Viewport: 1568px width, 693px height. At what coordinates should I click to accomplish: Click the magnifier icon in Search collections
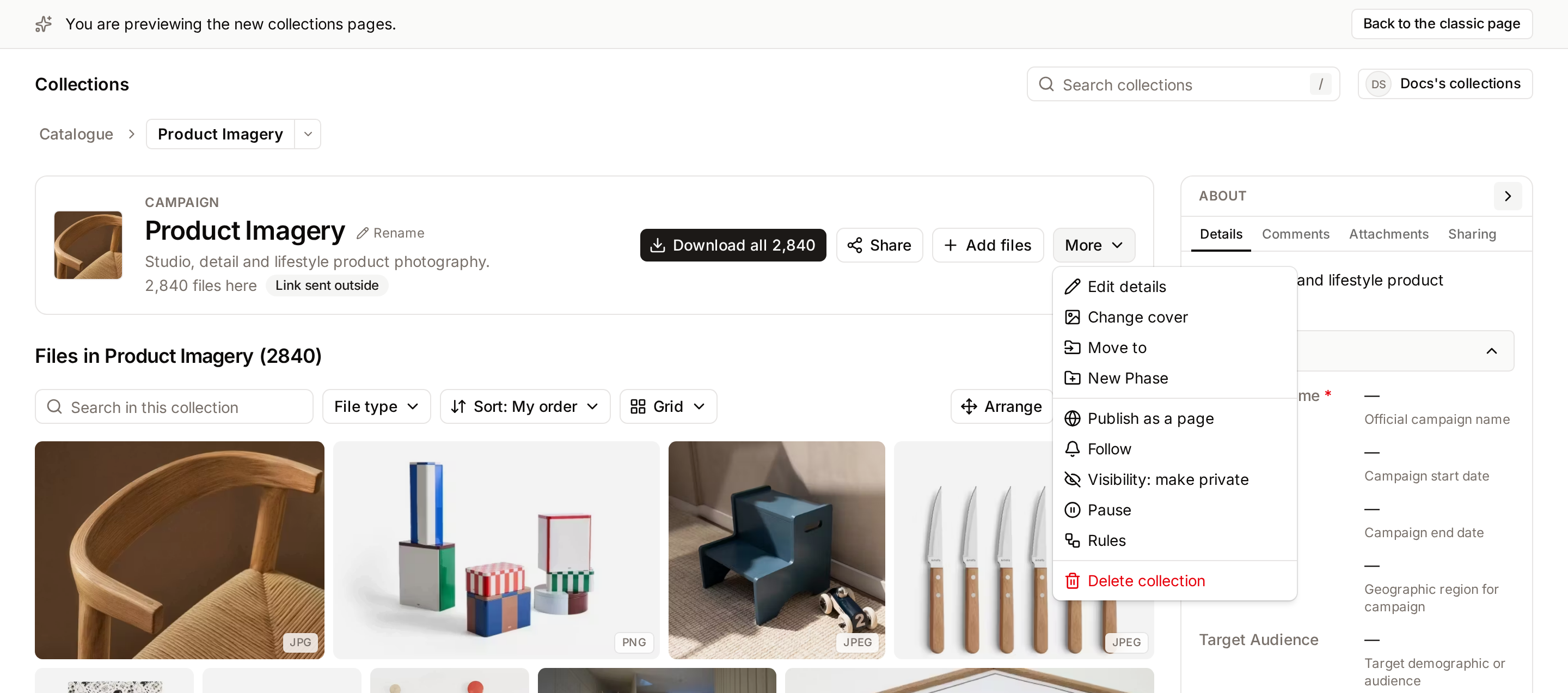coord(1046,84)
